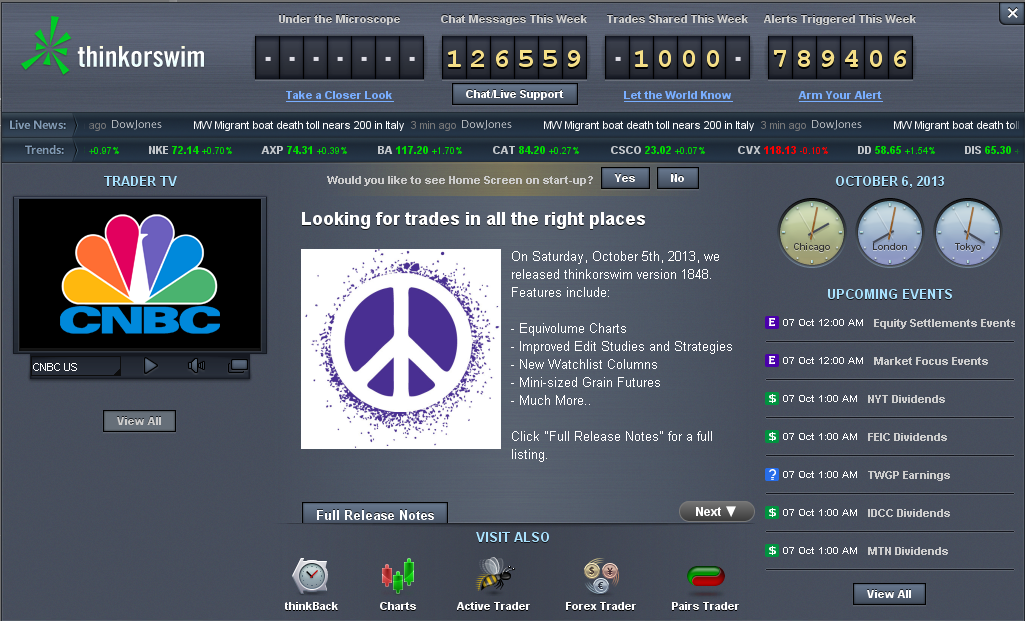Click the thinkorswim logo
This screenshot has height=621, width=1025.
tap(112, 47)
